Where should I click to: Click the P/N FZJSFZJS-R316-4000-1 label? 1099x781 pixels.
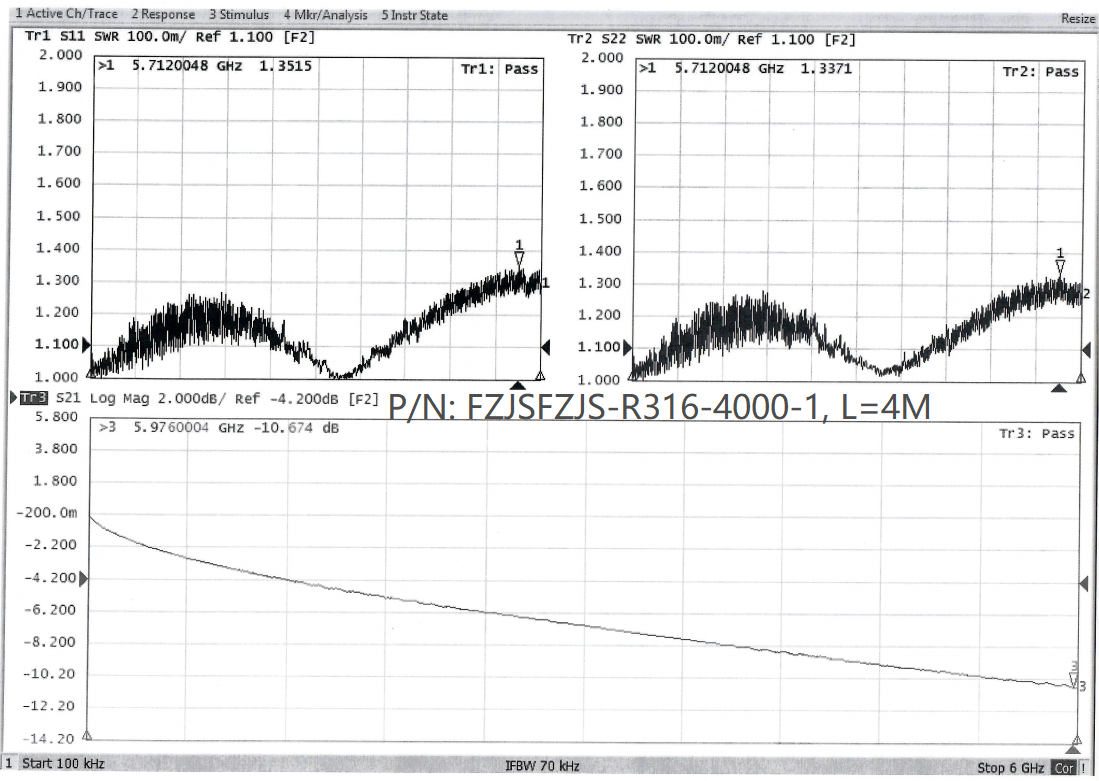tap(660, 407)
